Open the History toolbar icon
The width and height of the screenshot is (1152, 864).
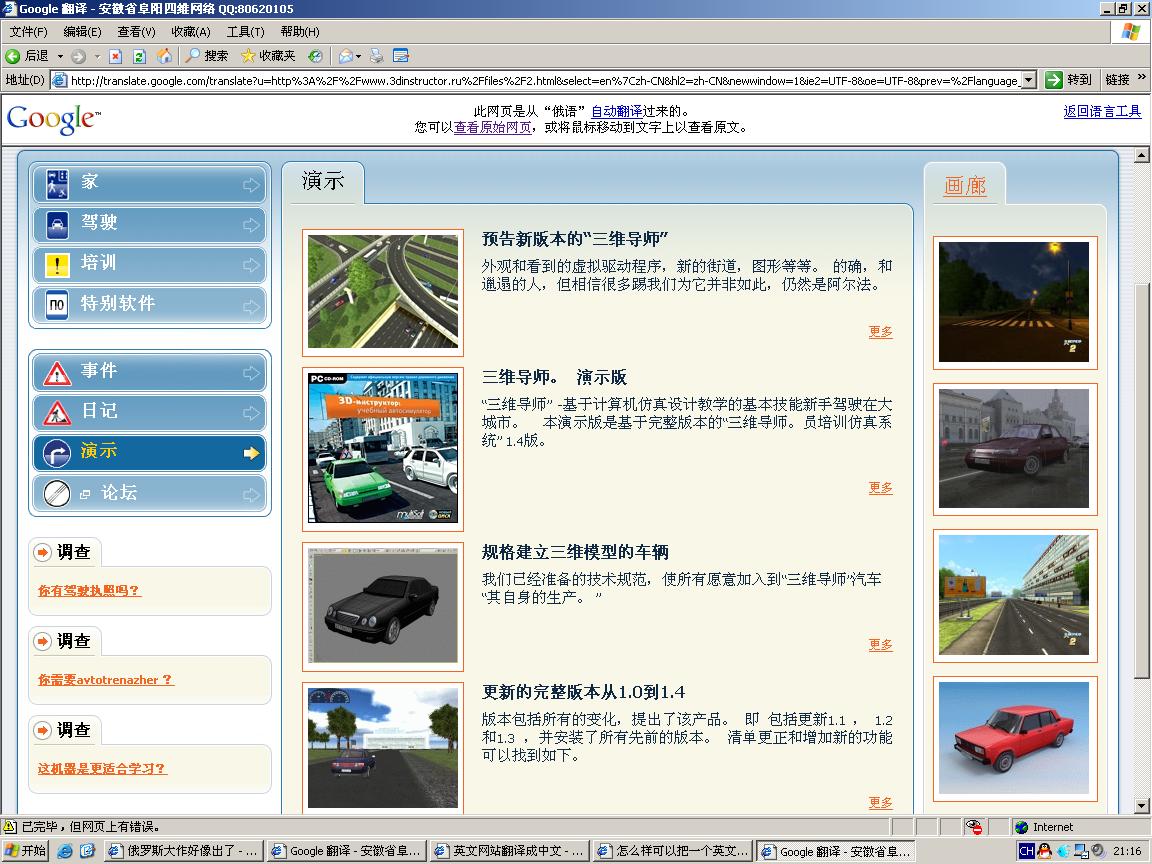[x=315, y=56]
